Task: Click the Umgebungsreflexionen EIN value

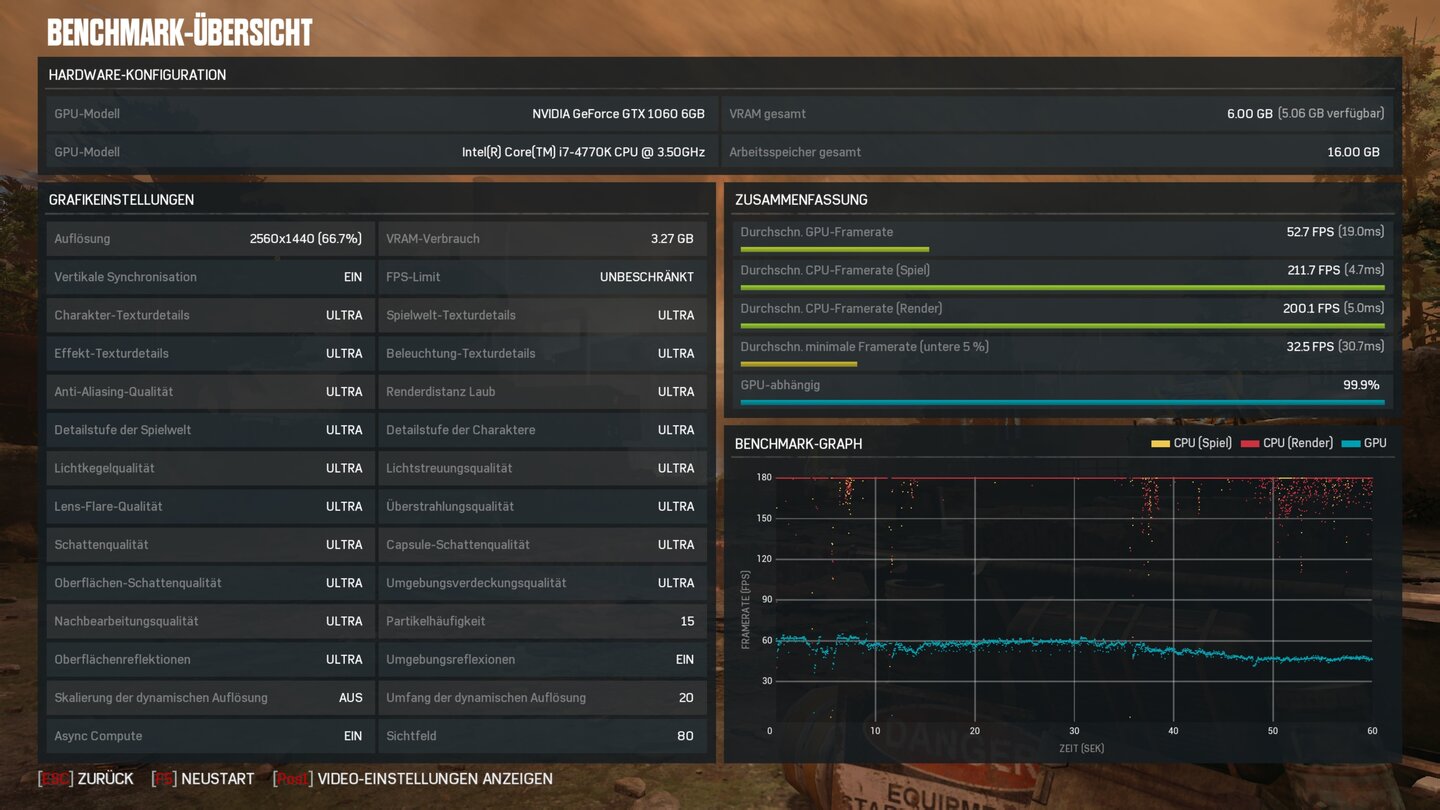Action: (685, 659)
